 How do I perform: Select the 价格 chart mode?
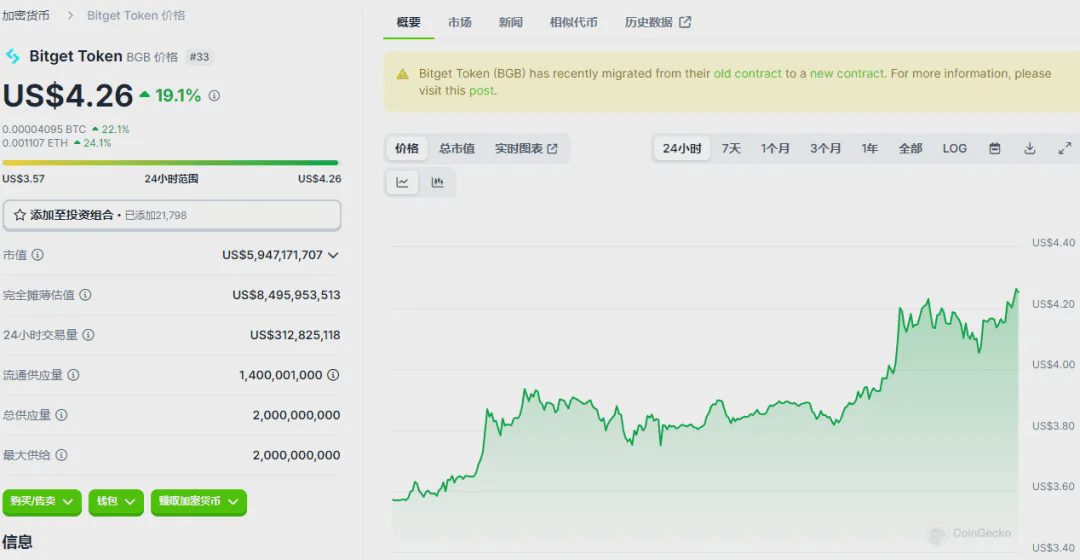(406, 148)
